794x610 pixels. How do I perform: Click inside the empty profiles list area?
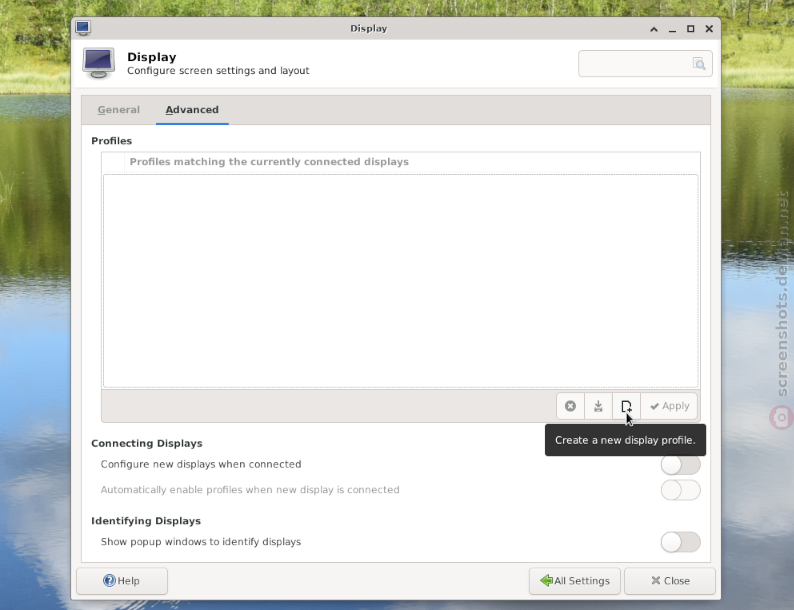(401, 281)
